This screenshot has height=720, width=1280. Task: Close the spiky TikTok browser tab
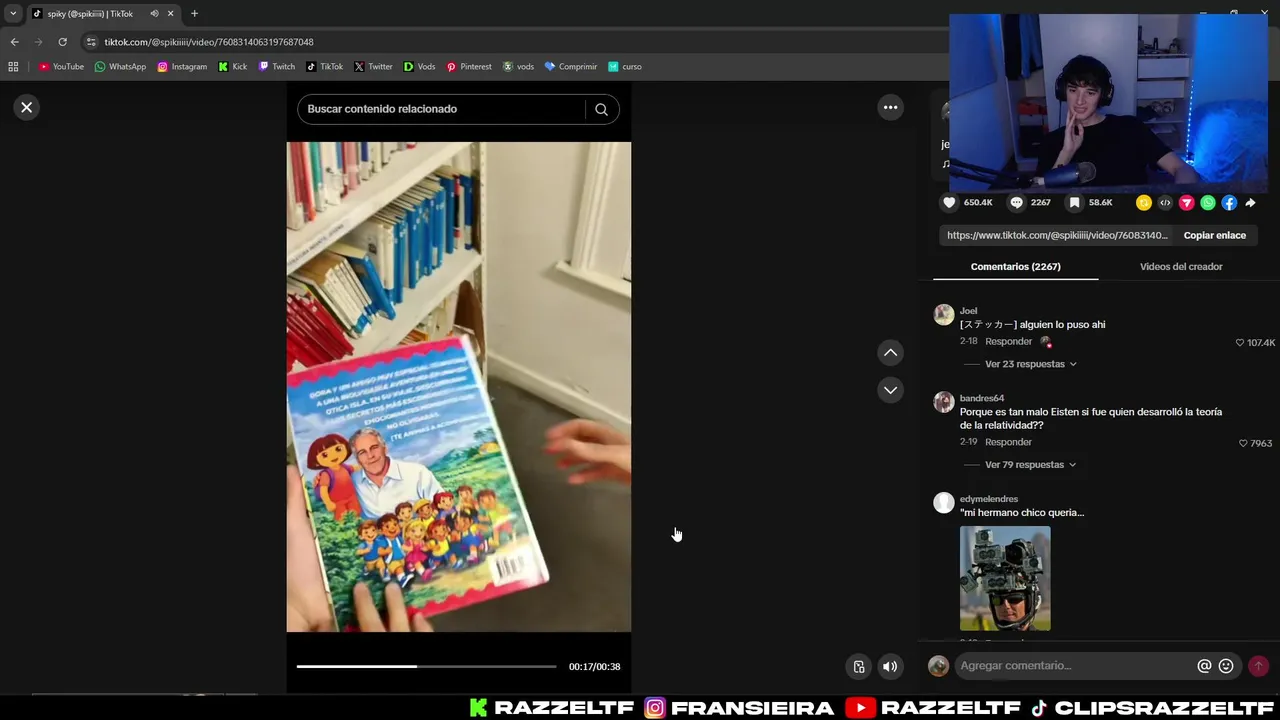coord(170,14)
